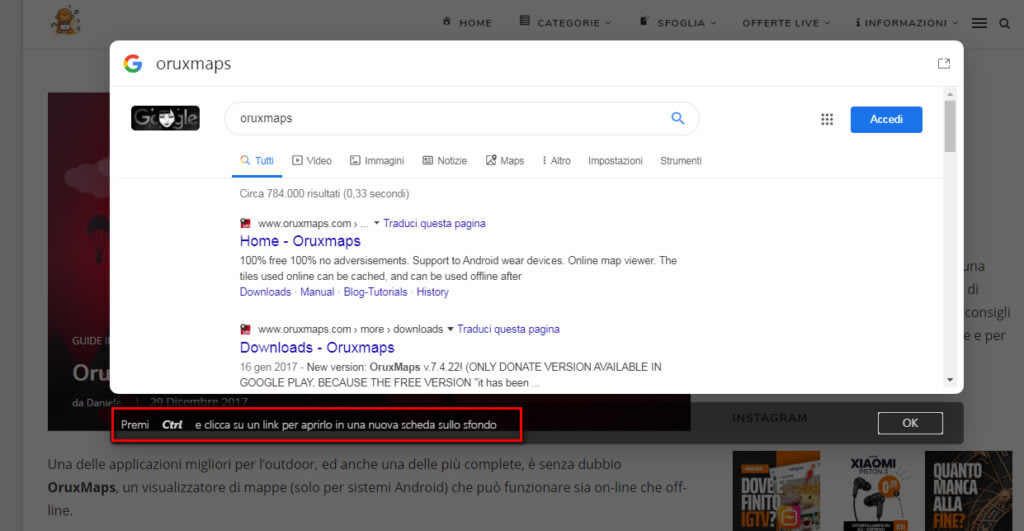Click second 'Traduci questa pagina' link
Image resolution: width=1024 pixels, height=531 pixels.
point(508,329)
